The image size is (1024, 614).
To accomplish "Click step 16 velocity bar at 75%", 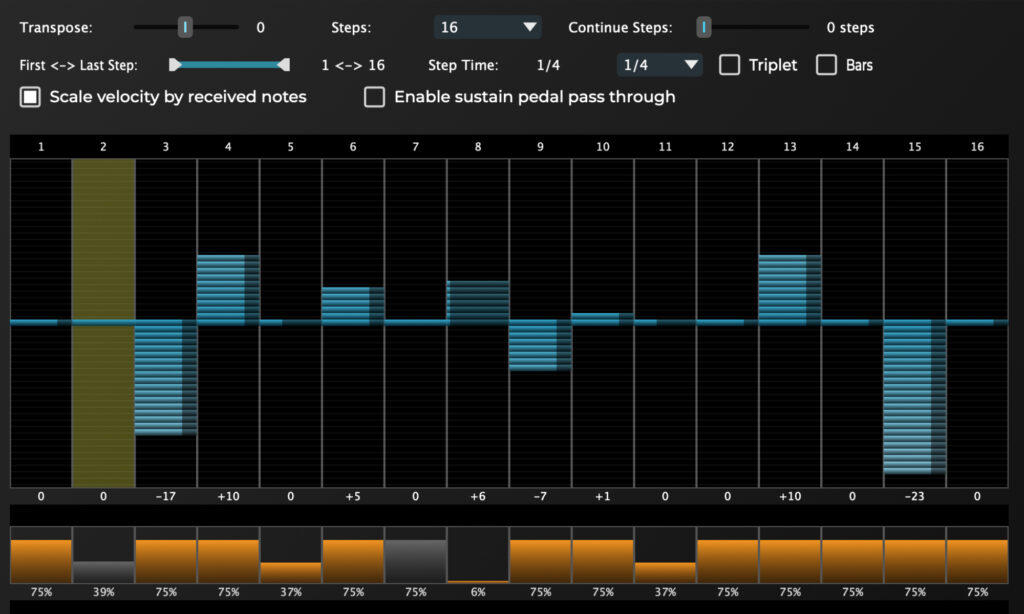I will [976, 561].
